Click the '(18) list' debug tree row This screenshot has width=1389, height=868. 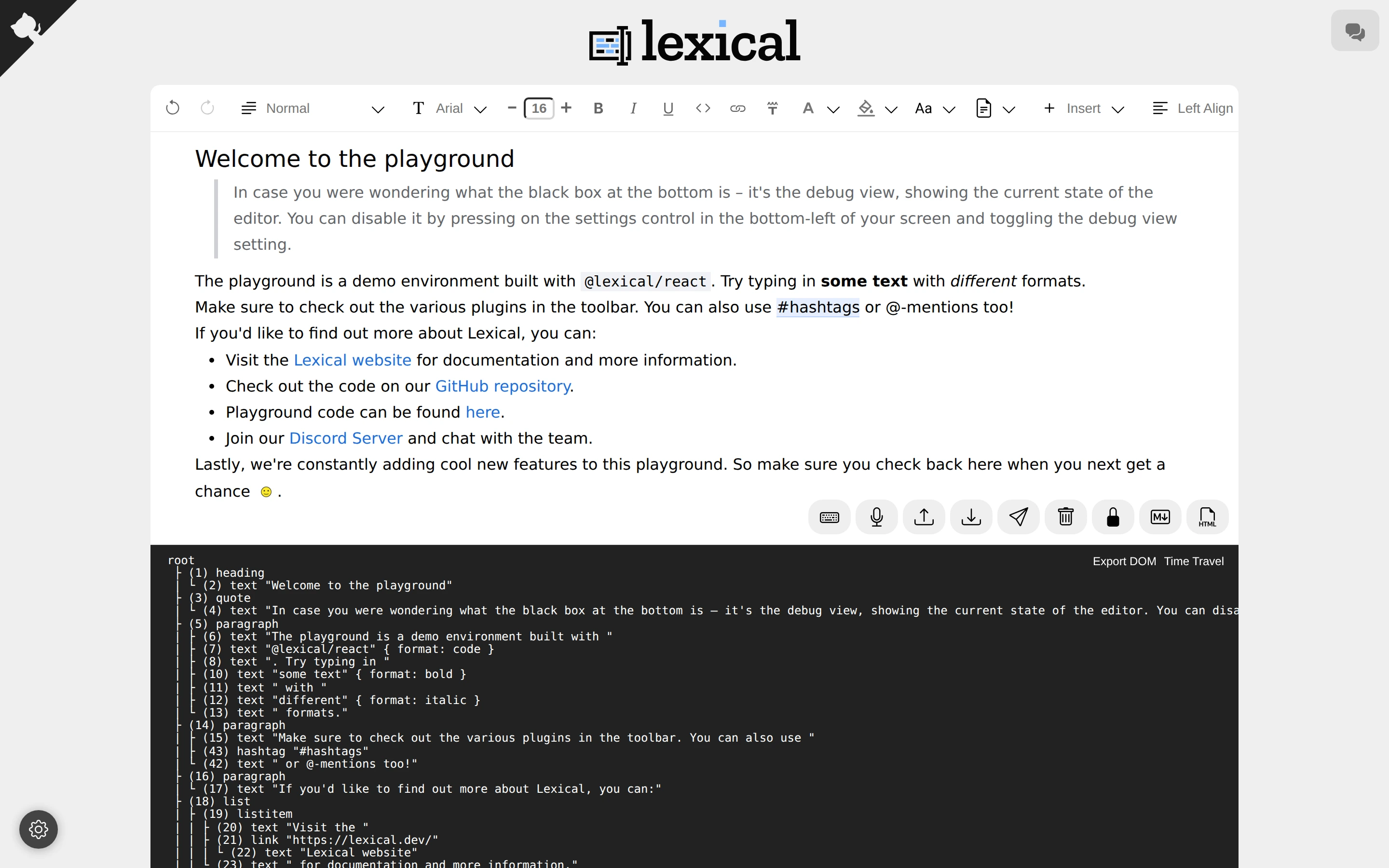(220, 801)
